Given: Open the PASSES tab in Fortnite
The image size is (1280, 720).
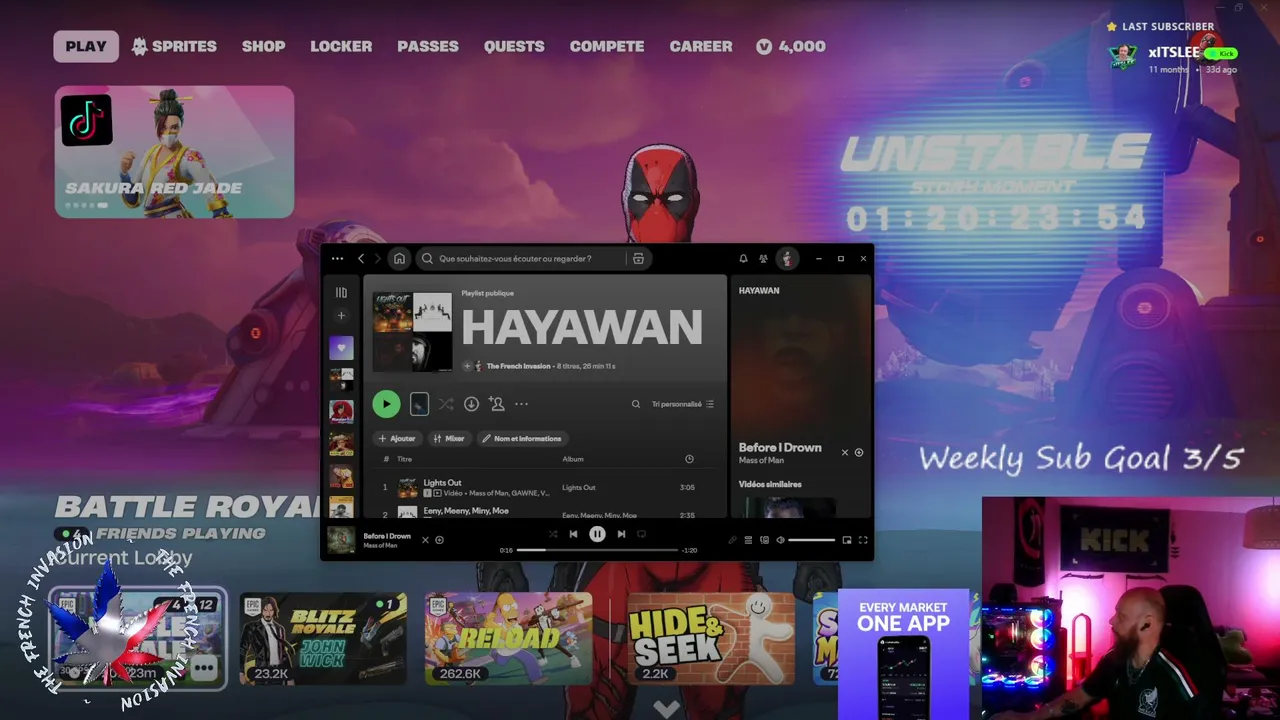Looking at the screenshot, I should [428, 46].
